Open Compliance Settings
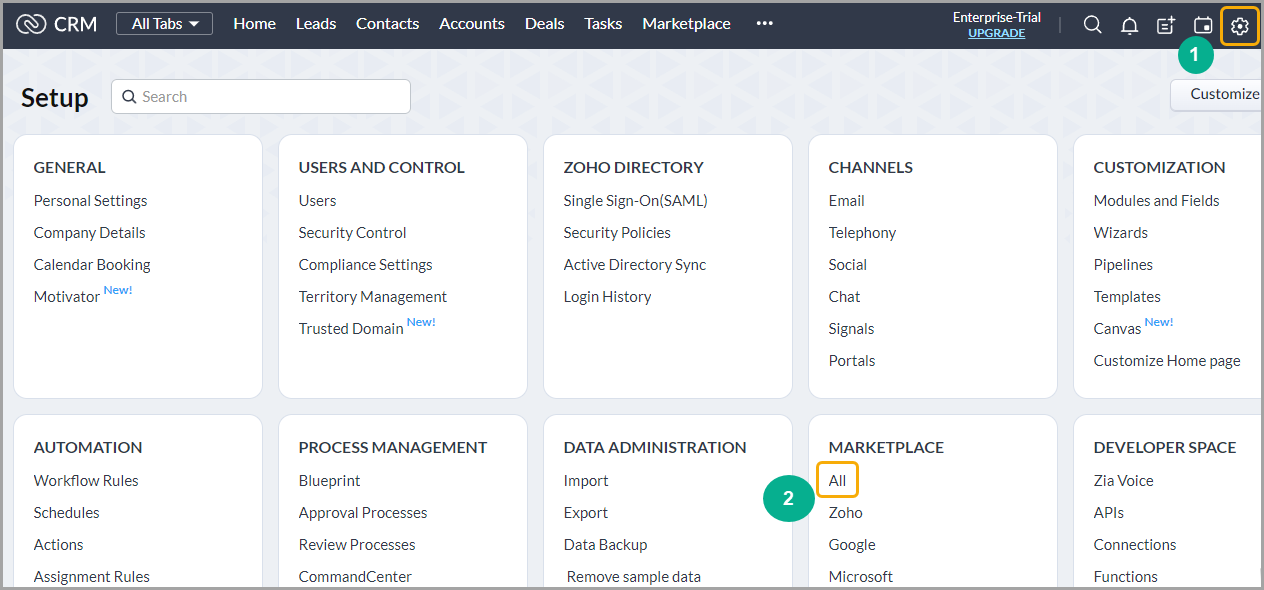 365,265
